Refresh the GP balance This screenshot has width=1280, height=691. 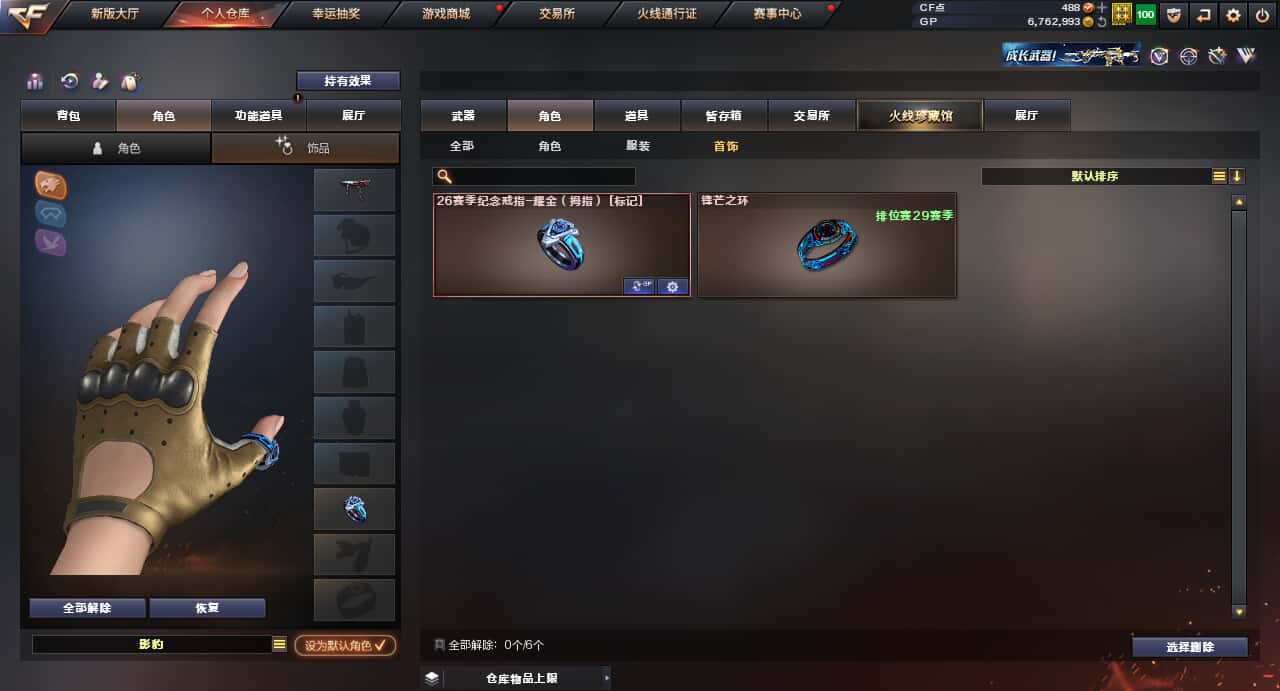1102,21
